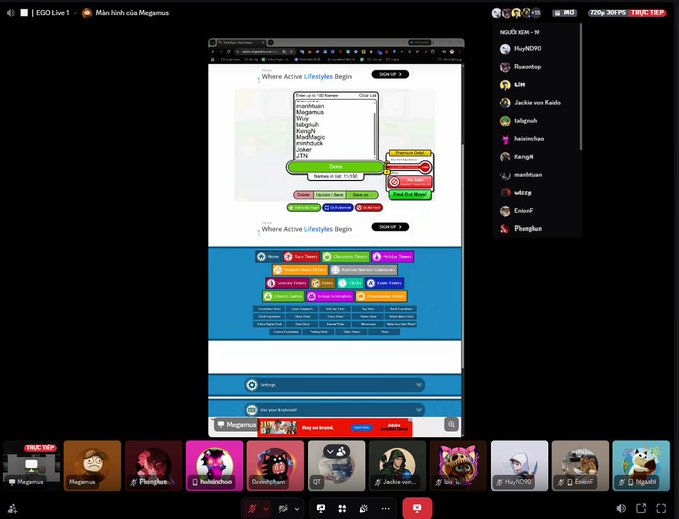Click zoom magnifier icon on stream
679x519 pixels.
click(x=451, y=425)
